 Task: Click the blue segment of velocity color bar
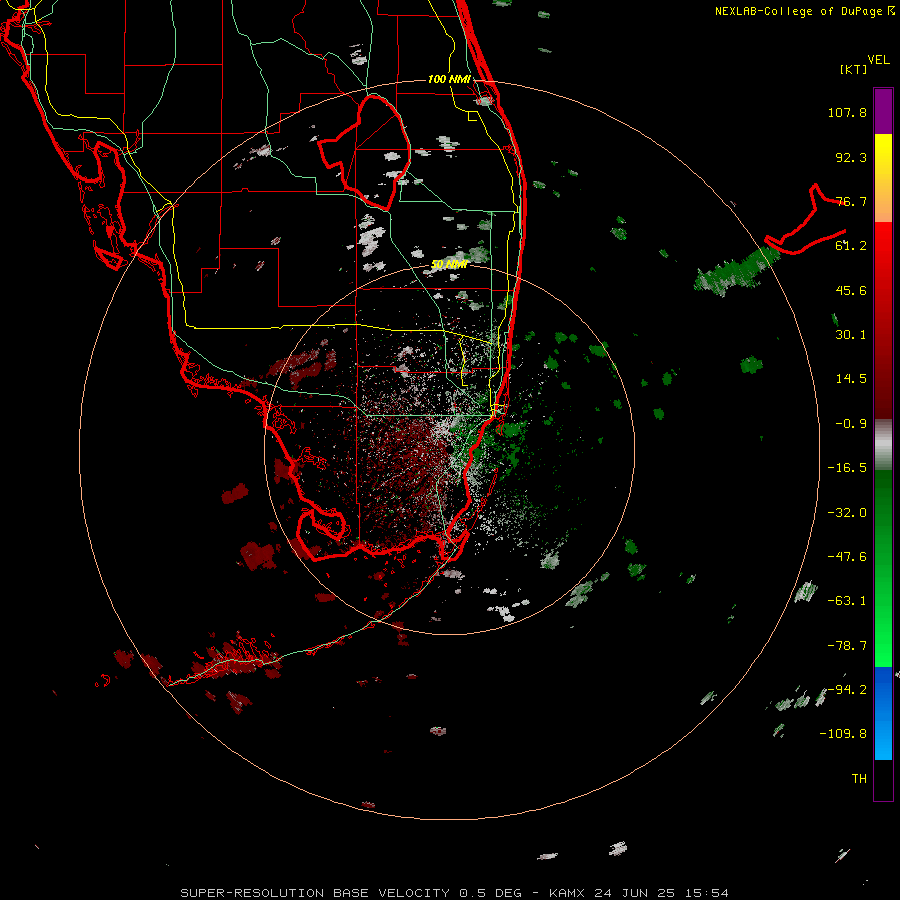883,713
